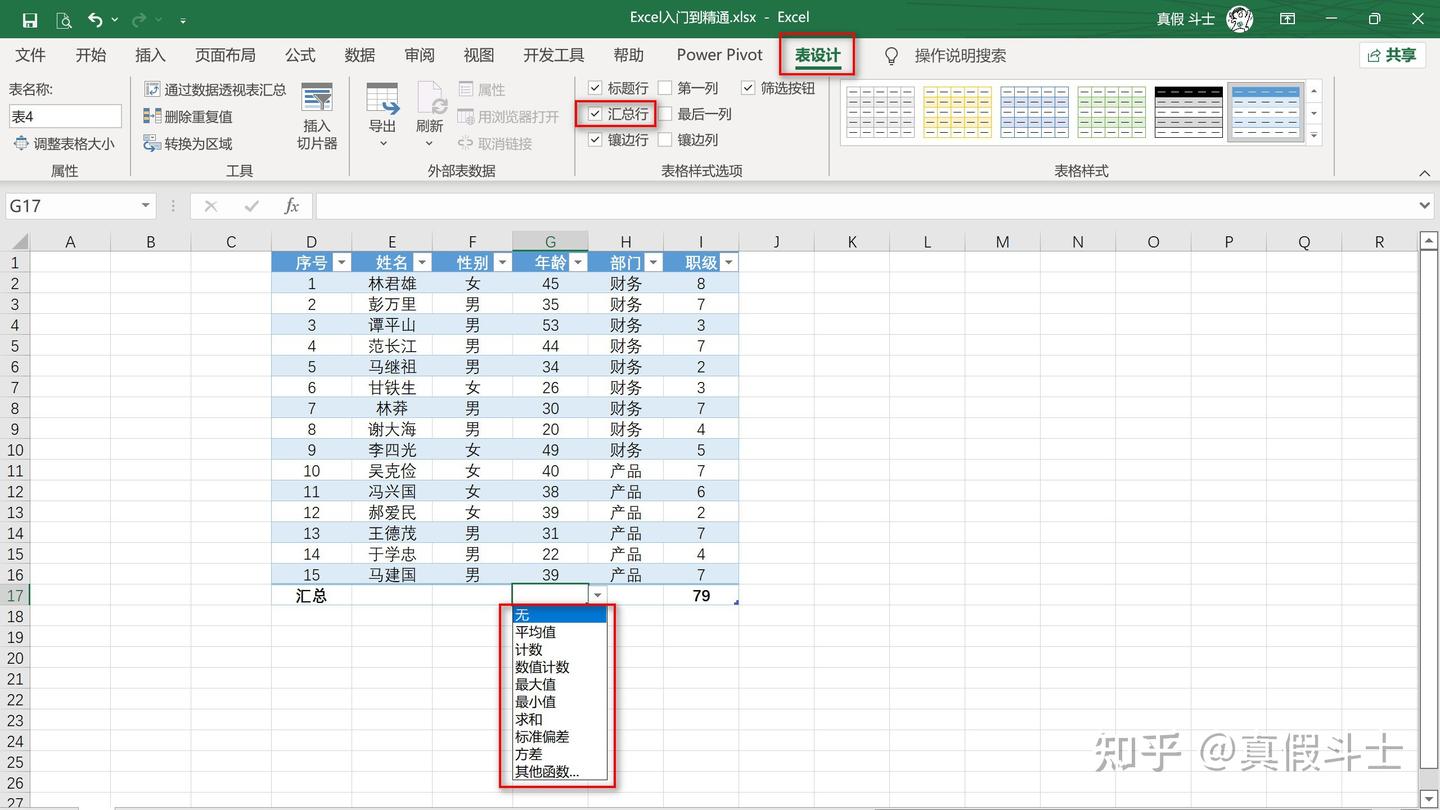
Task: Click the Insert Function fx icon
Action: [x=291, y=206]
